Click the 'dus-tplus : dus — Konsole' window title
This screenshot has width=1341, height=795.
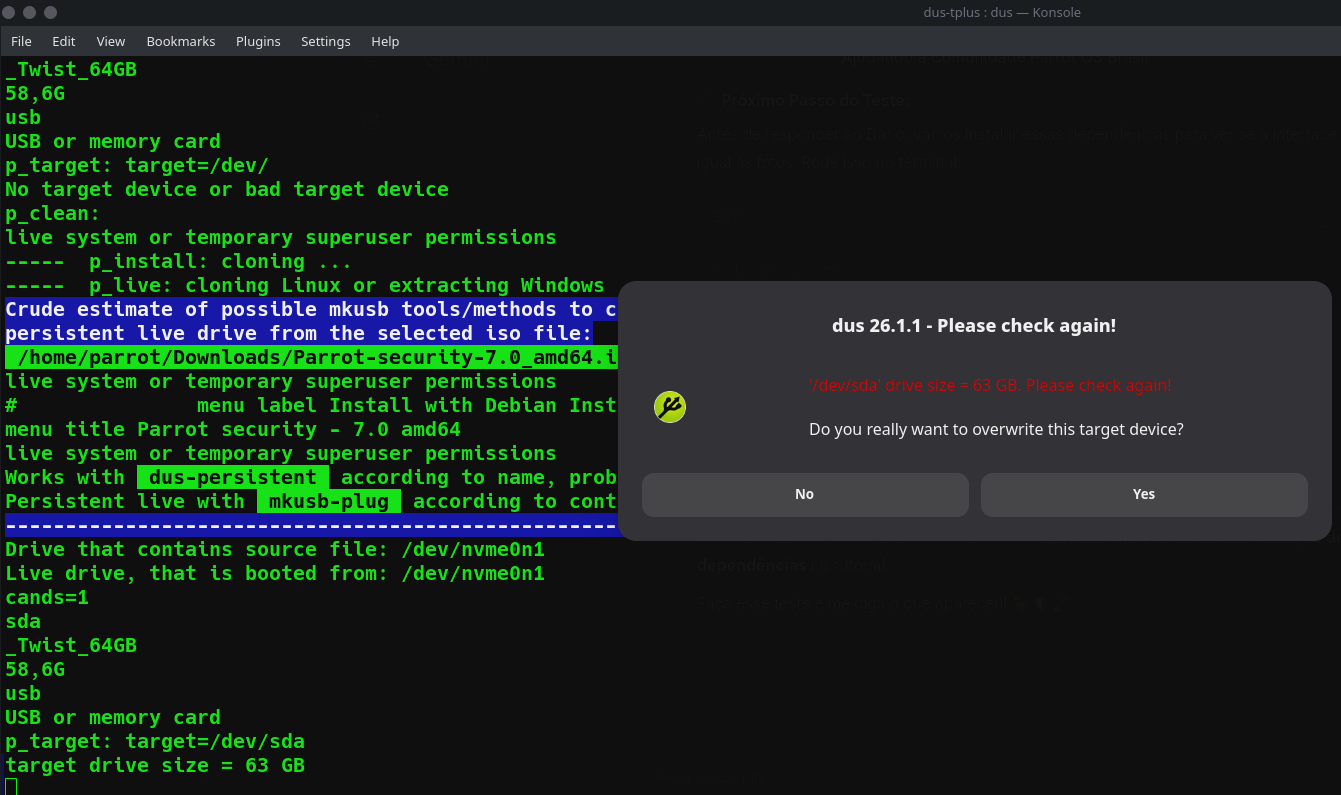1002,12
